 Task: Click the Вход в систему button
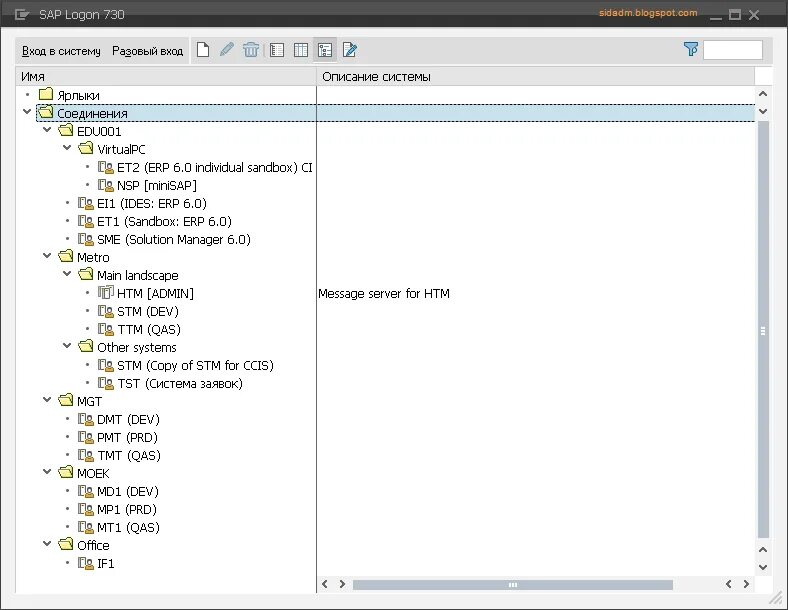[x=61, y=51]
